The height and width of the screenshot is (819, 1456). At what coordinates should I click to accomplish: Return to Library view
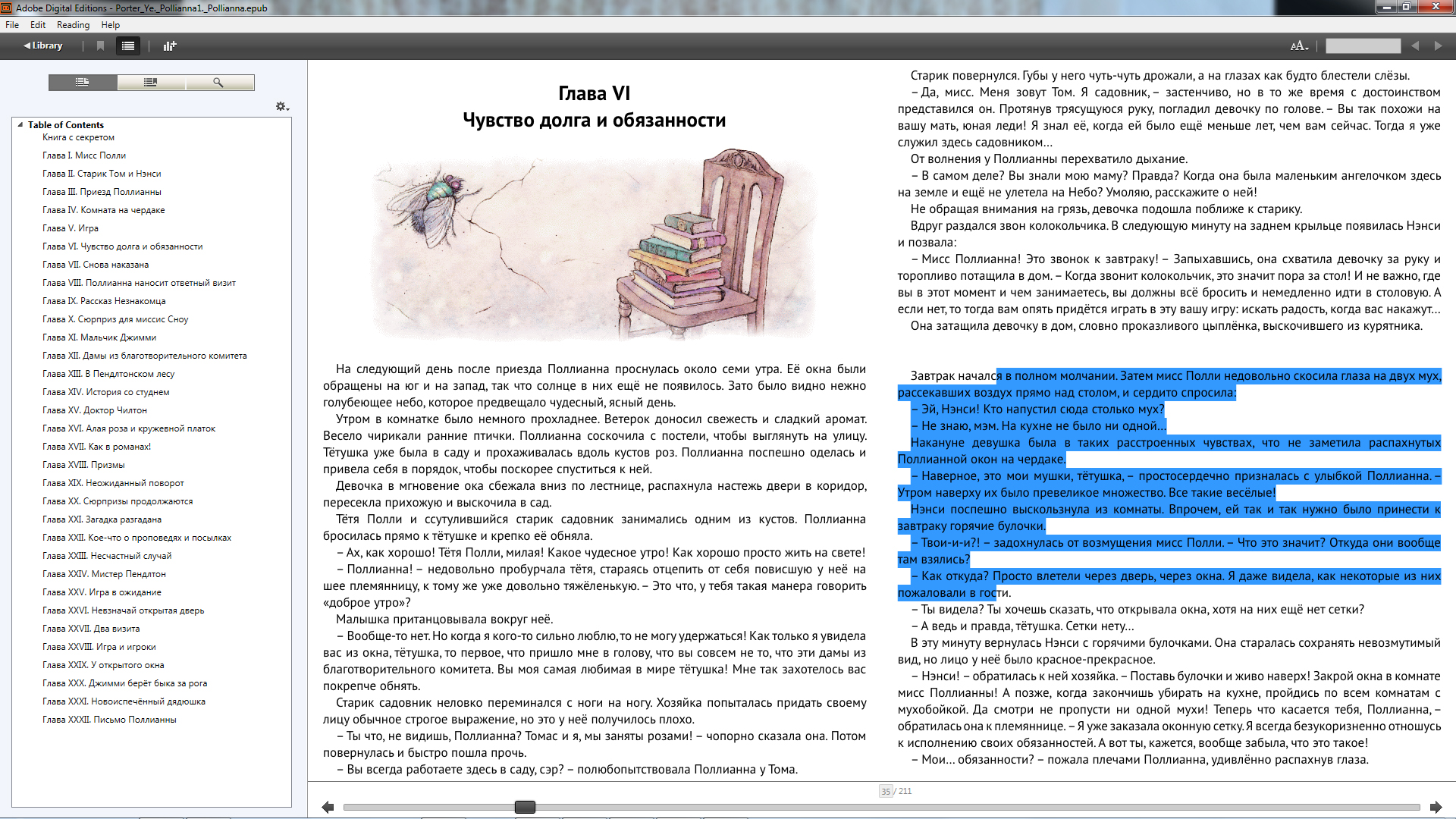point(42,45)
